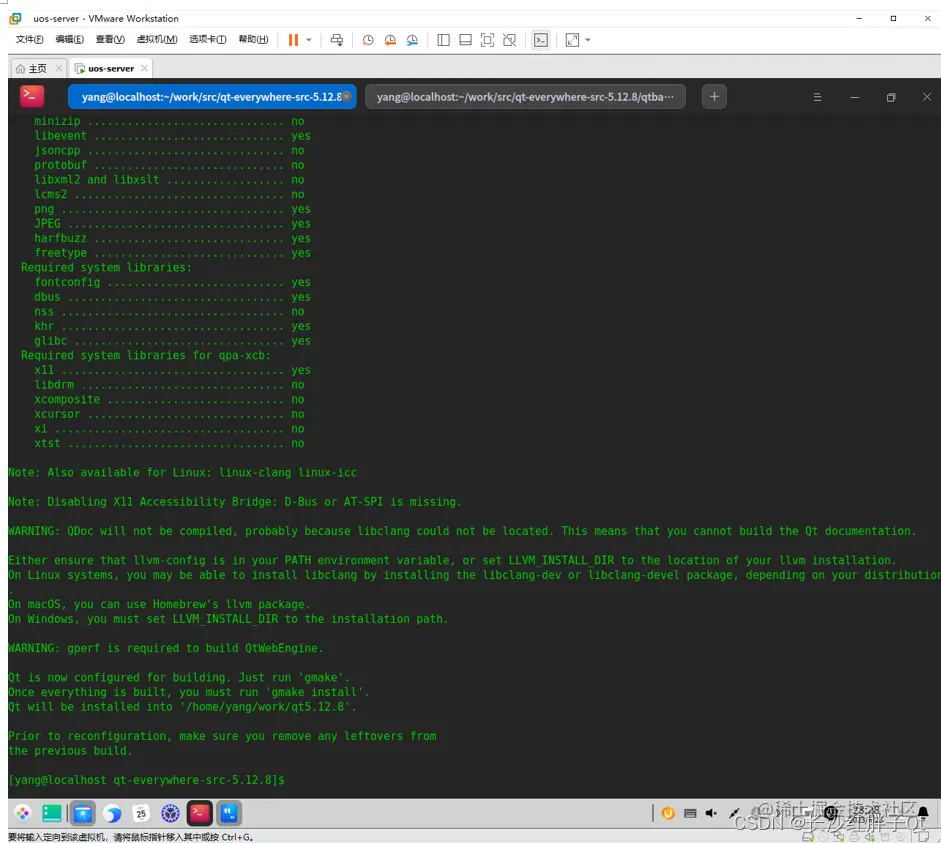Switch to the second terminal tab qtba…
This screenshot has width=941, height=843.
coord(525,97)
